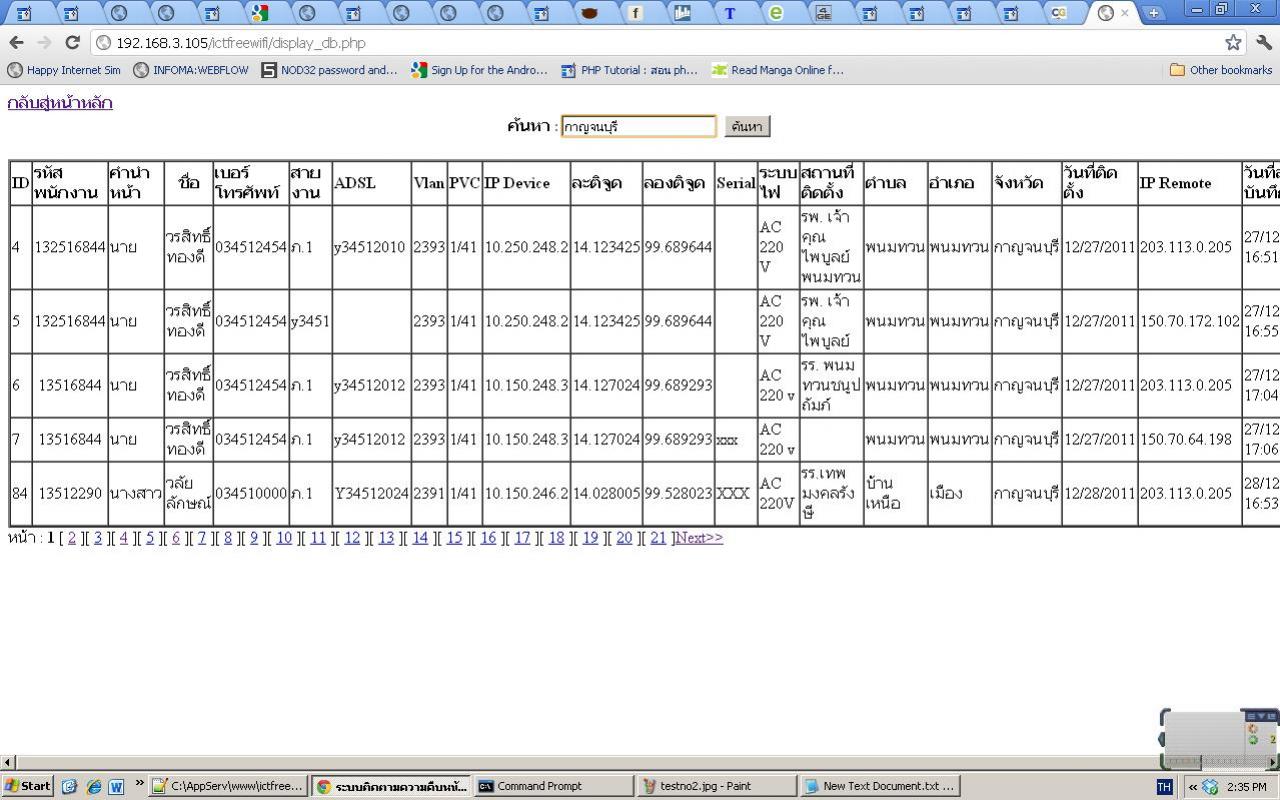Image resolution: width=1280 pixels, height=800 pixels.
Task: Select install date cell 12/28/2011
Action: click(x=1100, y=493)
